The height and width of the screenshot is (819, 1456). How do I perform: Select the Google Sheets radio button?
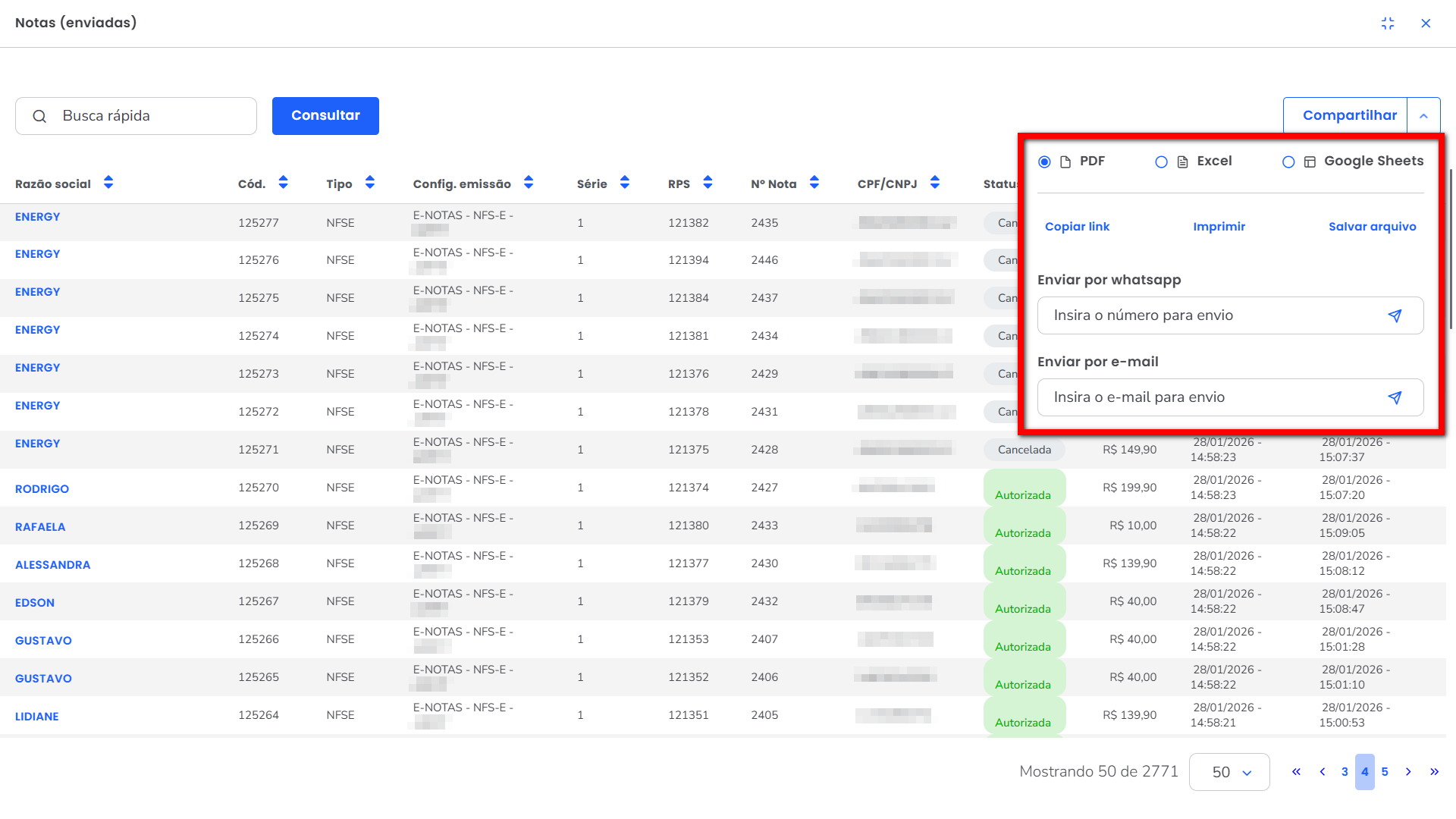coord(1288,162)
